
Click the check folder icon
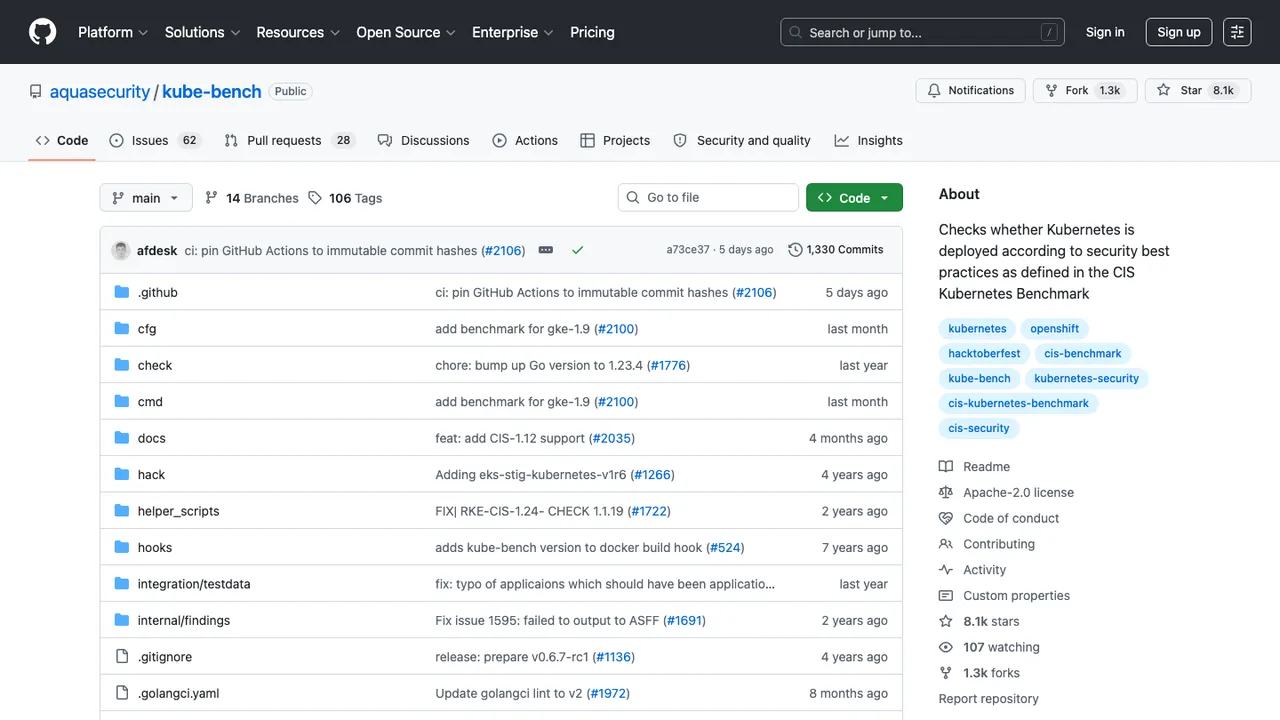(x=122, y=365)
